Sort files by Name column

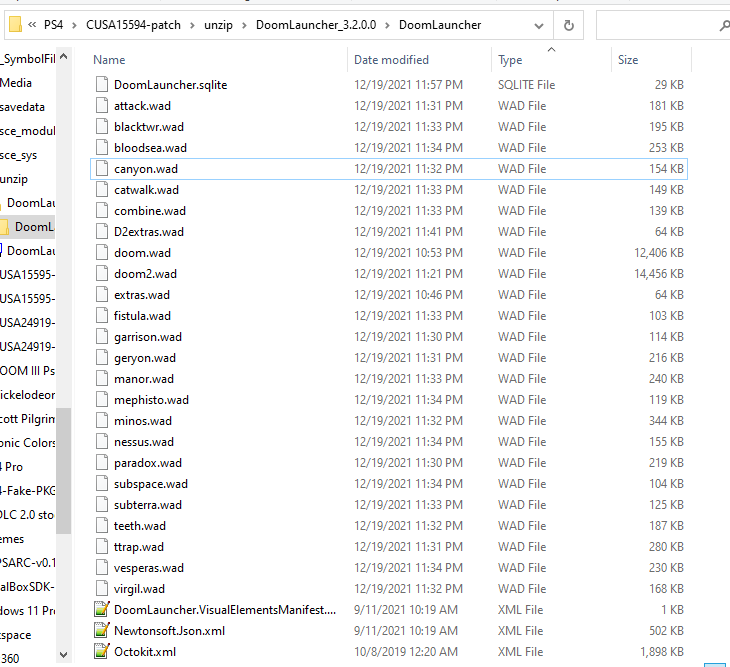[x=109, y=60]
